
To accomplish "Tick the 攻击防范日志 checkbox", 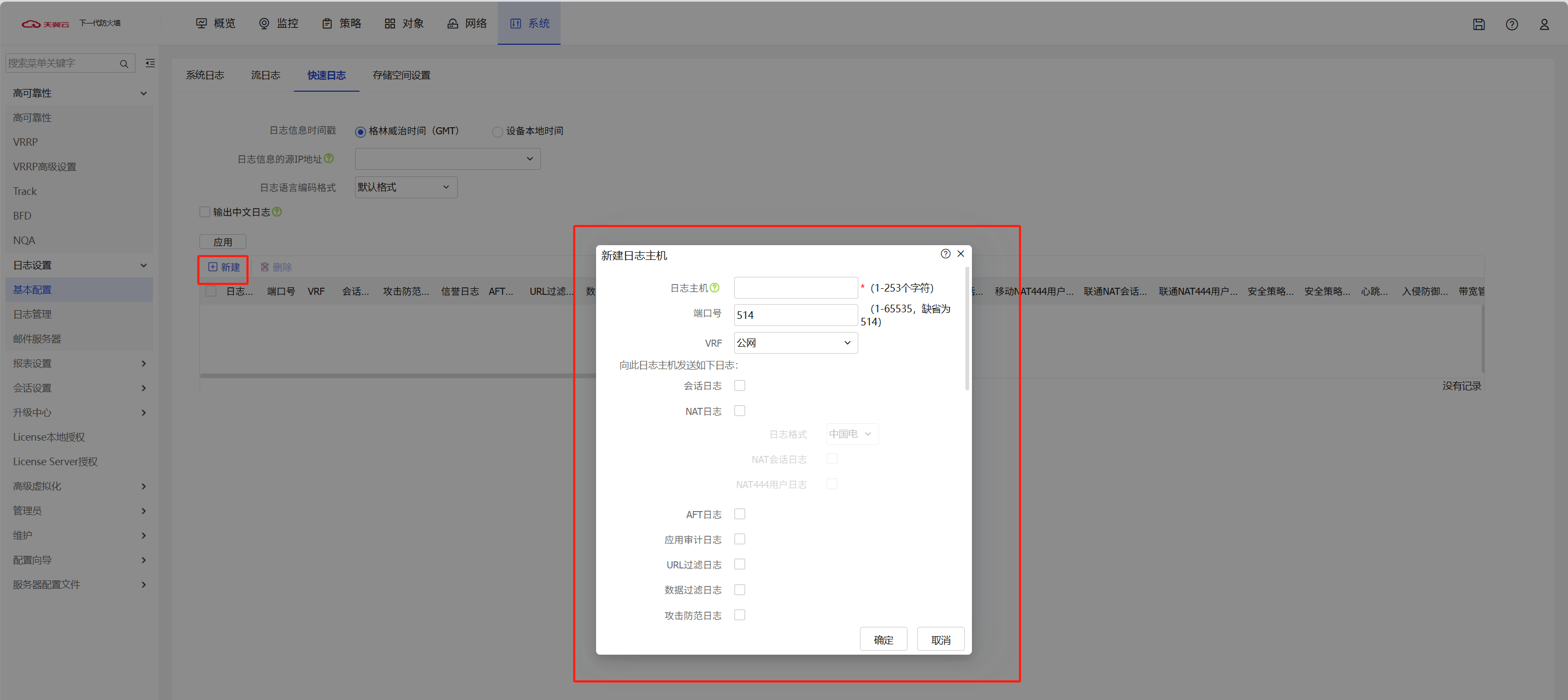I will (740, 615).
